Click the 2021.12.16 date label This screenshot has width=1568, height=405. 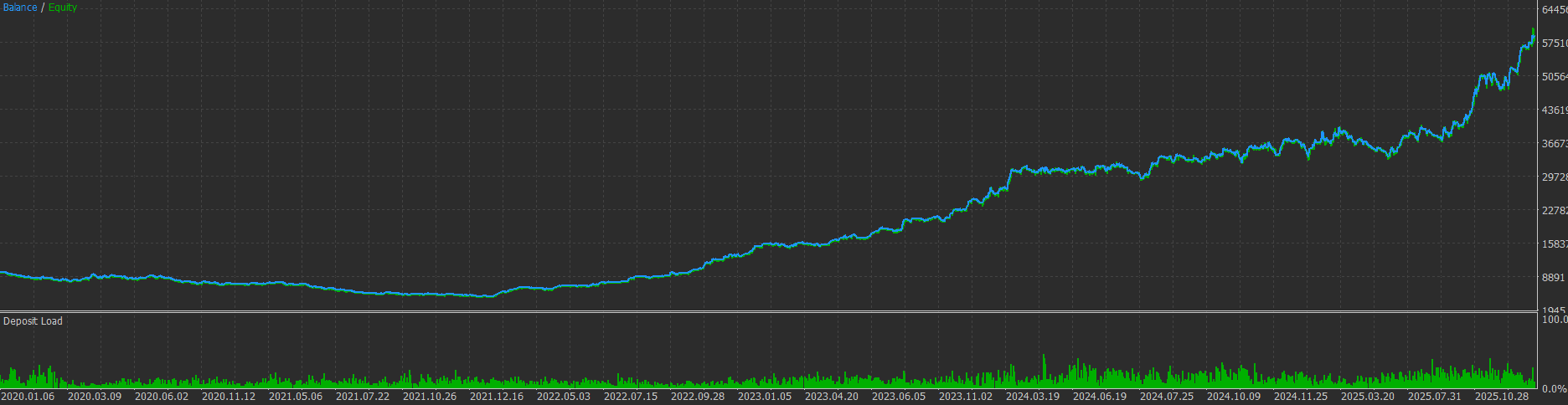pyautogui.click(x=497, y=397)
